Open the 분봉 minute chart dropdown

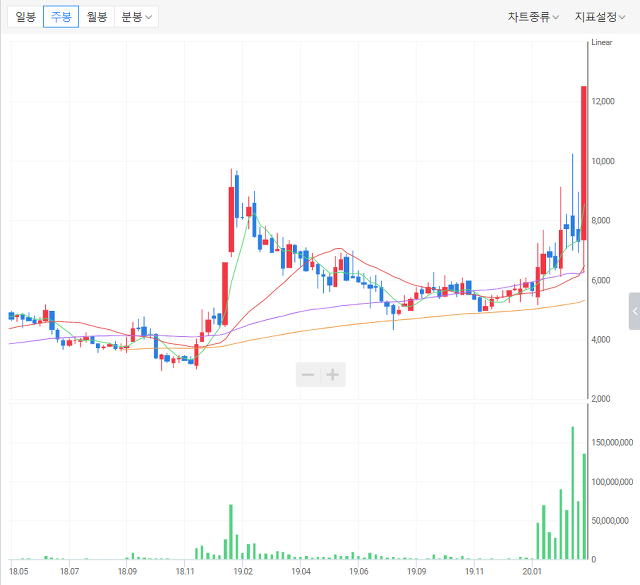pyautogui.click(x=136, y=17)
